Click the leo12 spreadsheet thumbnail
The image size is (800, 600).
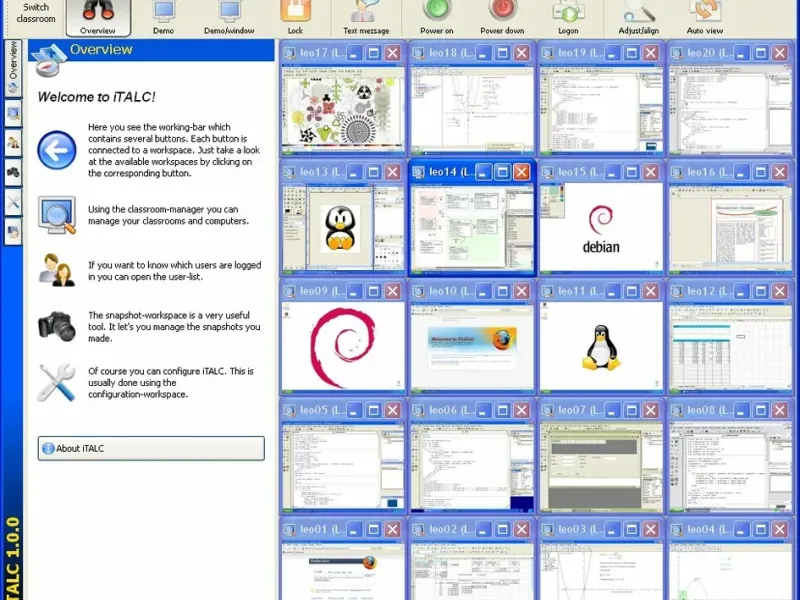[x=731, y=347]
